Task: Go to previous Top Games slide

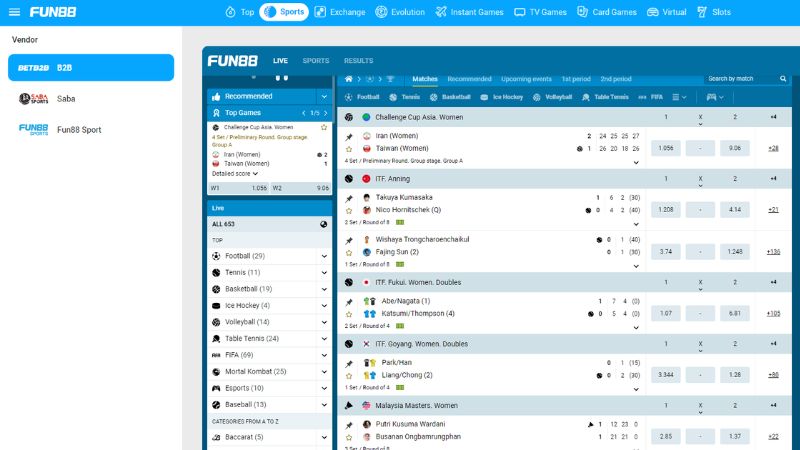Action: tap(304, 113)
